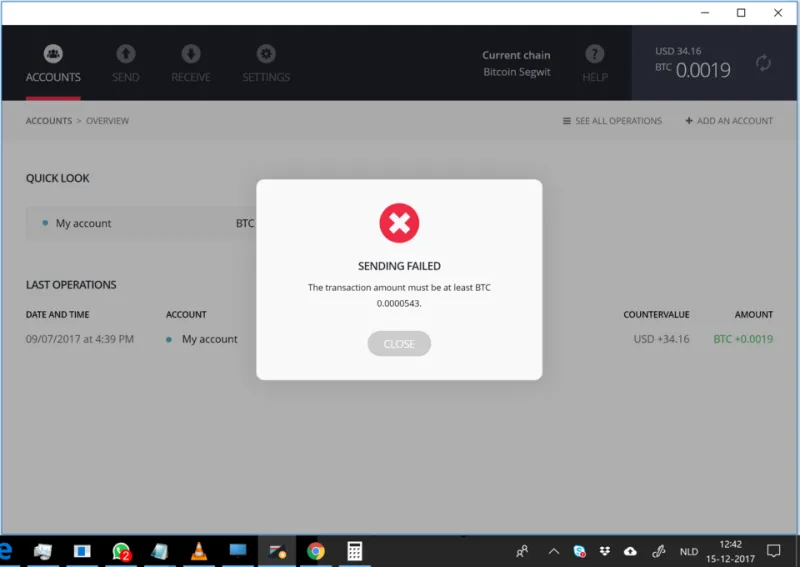The height and width of the screenshot is (567, 800).
Task: Click the NLD language indicator
Action: click(689, 551)
